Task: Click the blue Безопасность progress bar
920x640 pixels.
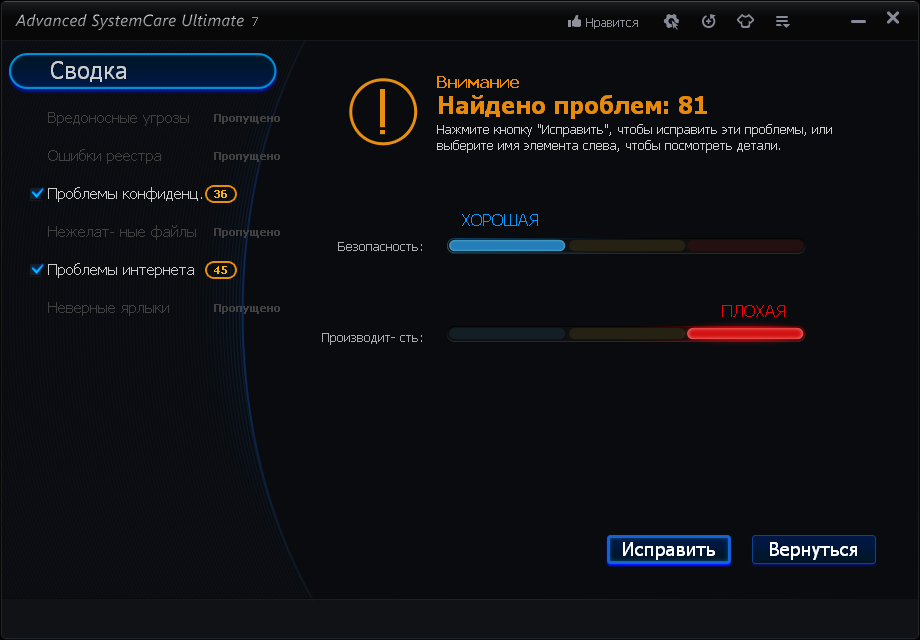Action: [506, 245]
